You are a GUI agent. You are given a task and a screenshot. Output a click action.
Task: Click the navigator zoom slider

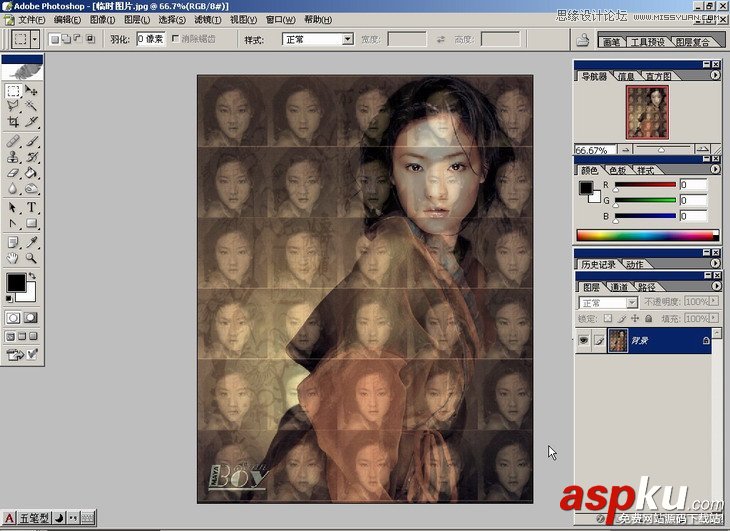[662, 149]
